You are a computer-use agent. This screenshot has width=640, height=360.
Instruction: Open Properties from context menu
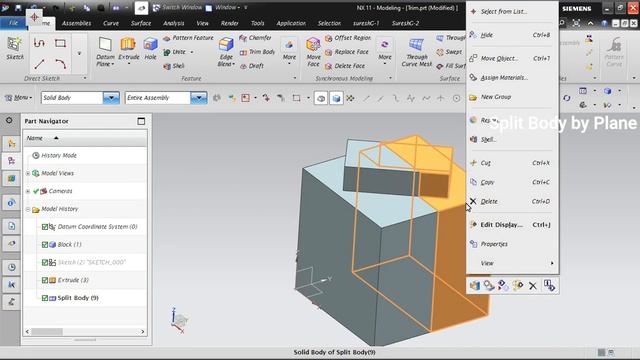[x=512, y=244]
